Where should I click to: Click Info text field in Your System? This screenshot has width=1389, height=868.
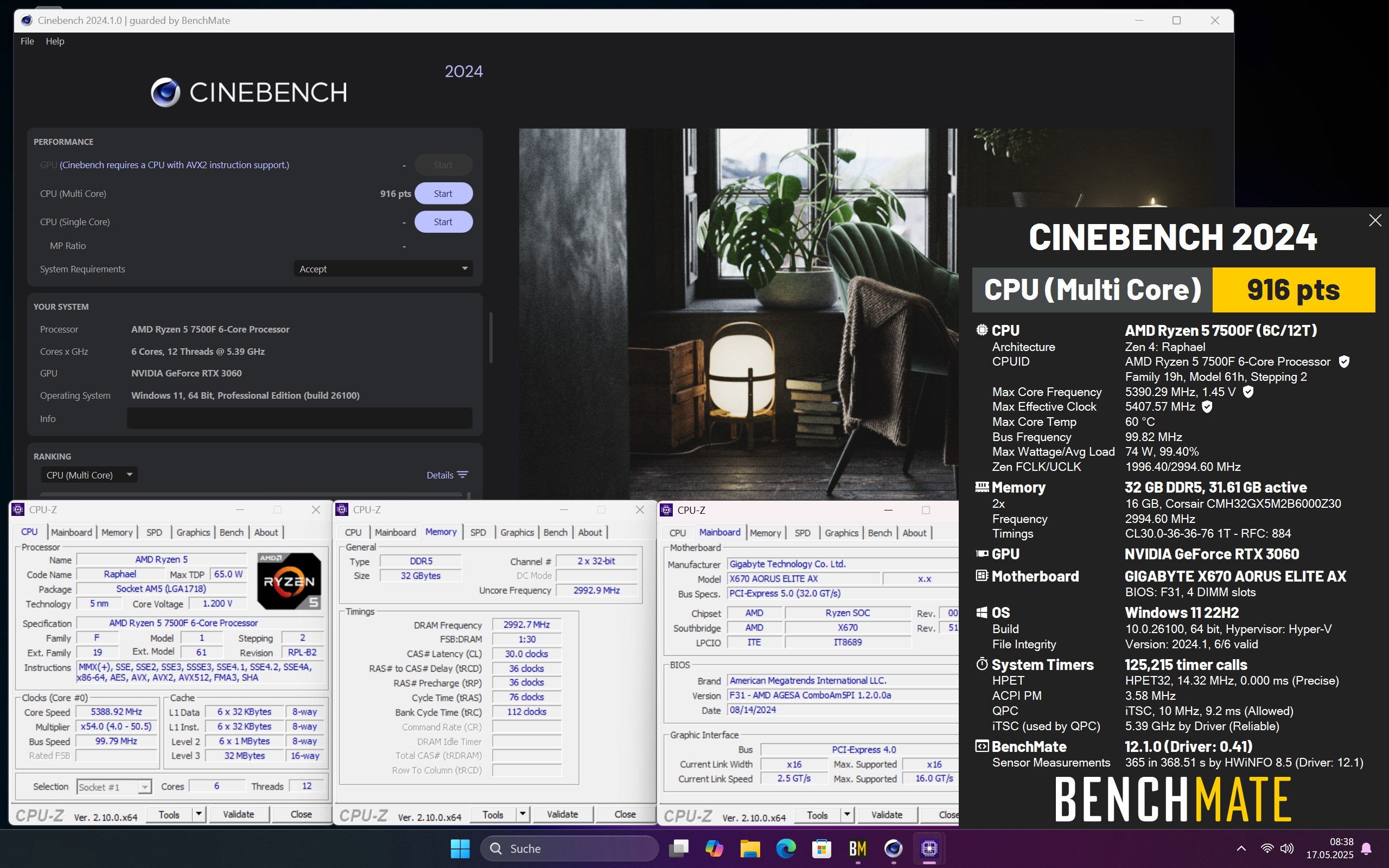click(300, 418)
